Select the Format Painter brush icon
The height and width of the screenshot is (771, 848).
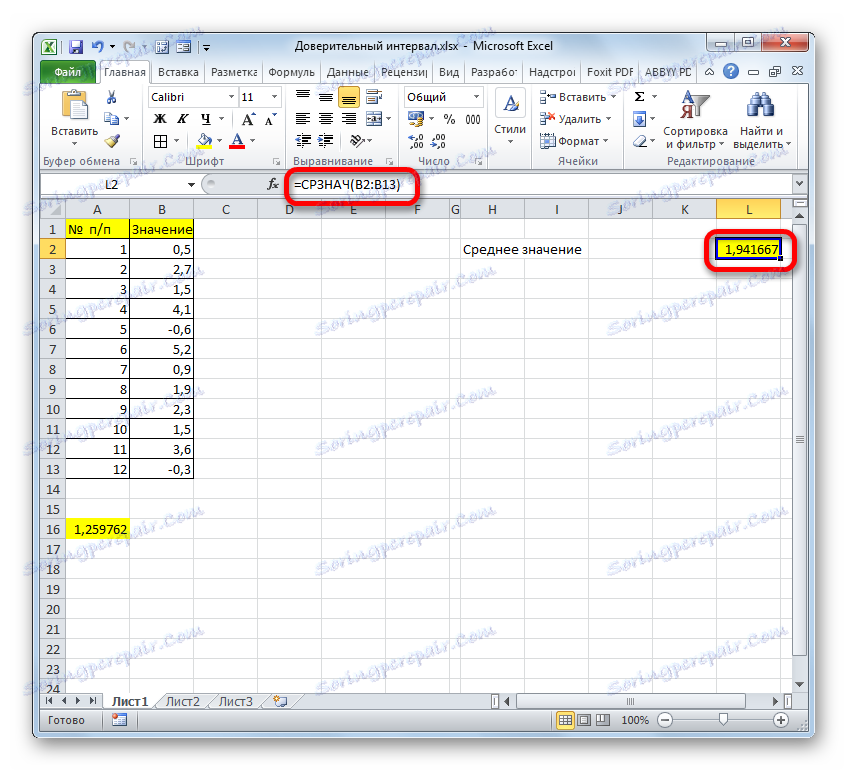tap(111, 141)
